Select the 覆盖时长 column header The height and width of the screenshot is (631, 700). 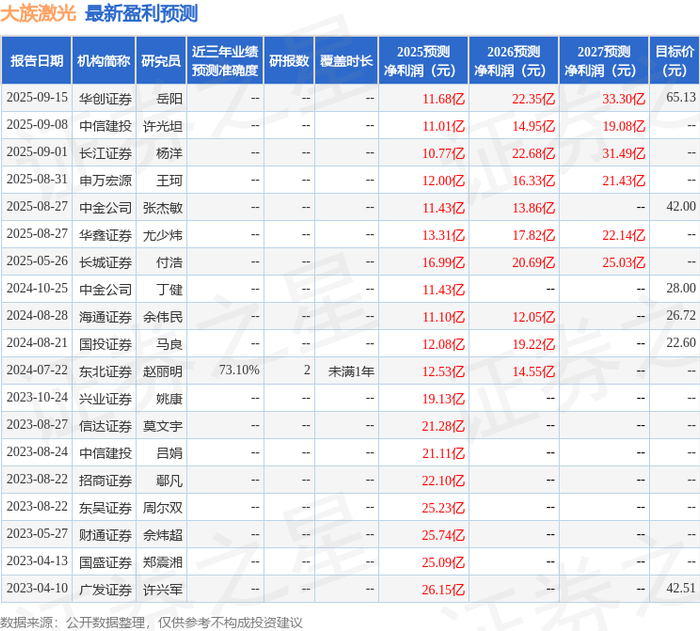coord(346,61)
